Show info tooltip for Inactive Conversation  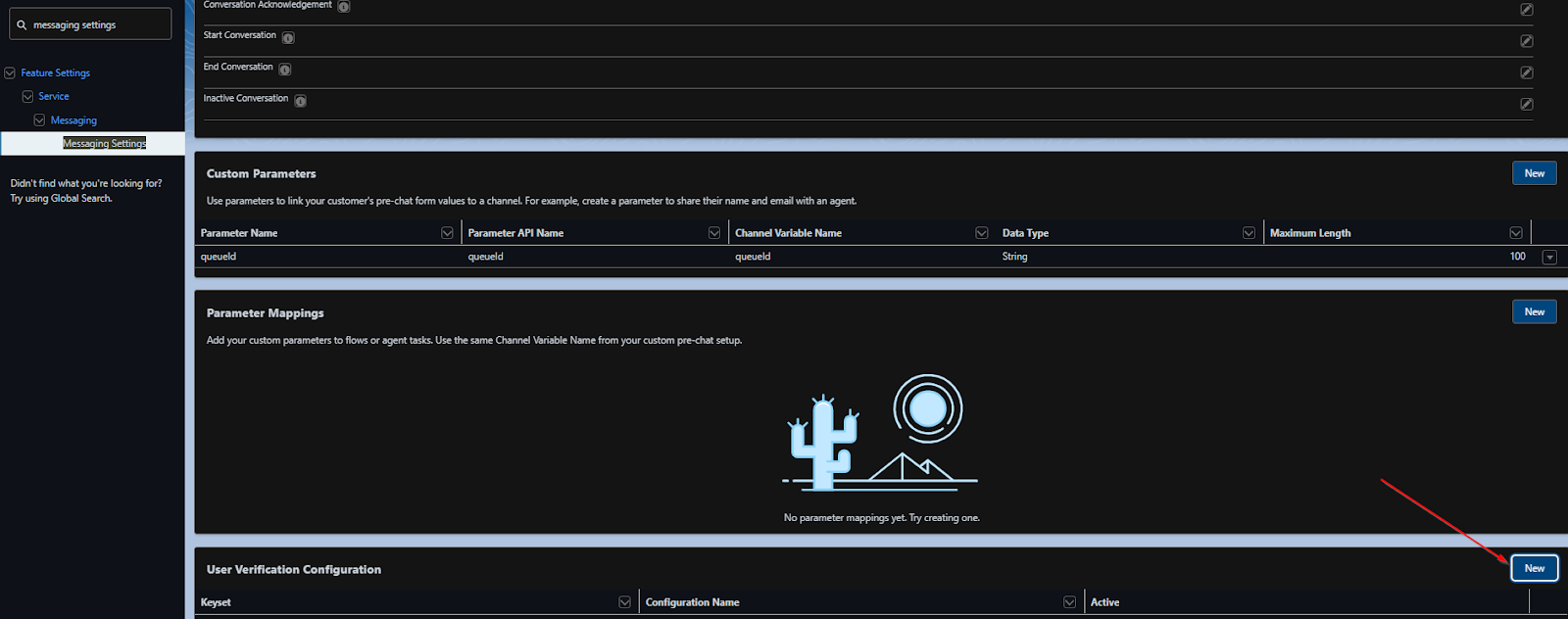[x=300, y=101]
